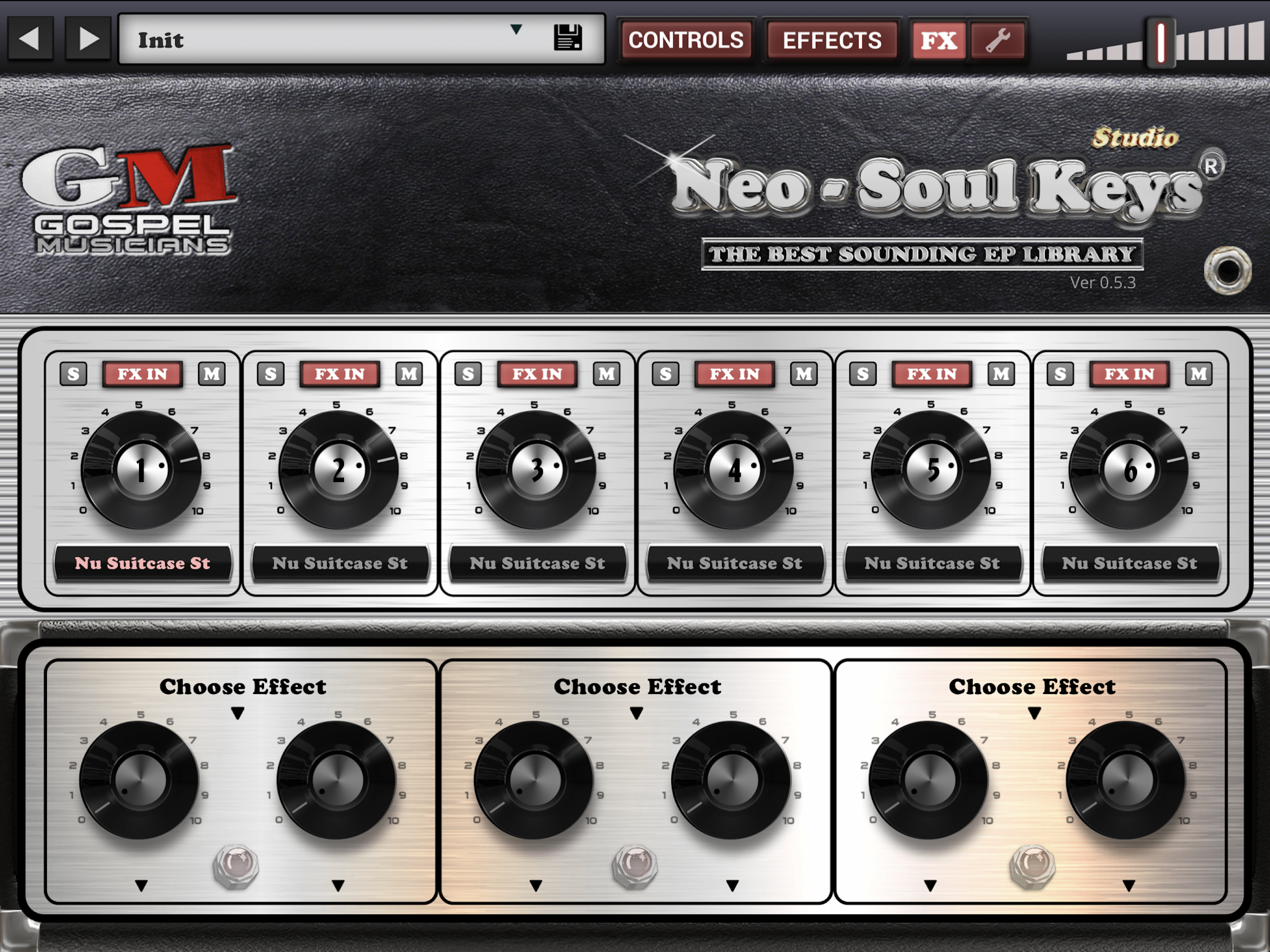Click the FX icon button in top bar
Screen dimensions: 1270x952
pyautogui.click(x=939, y=40)
